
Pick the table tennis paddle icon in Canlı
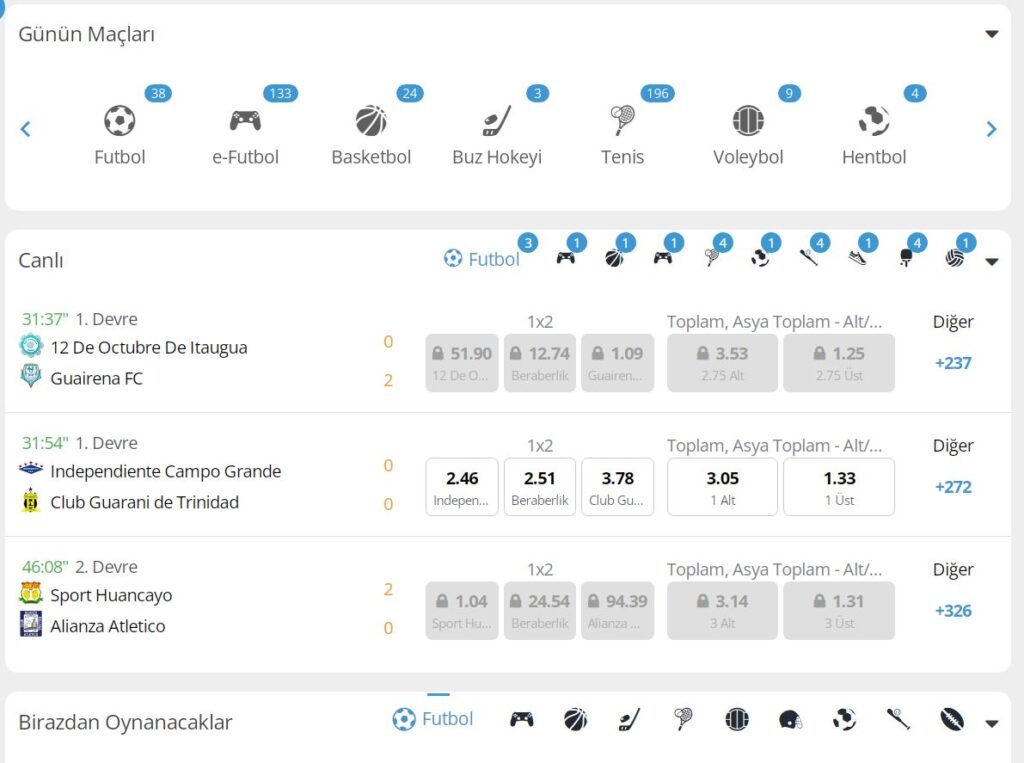point(906,258)
